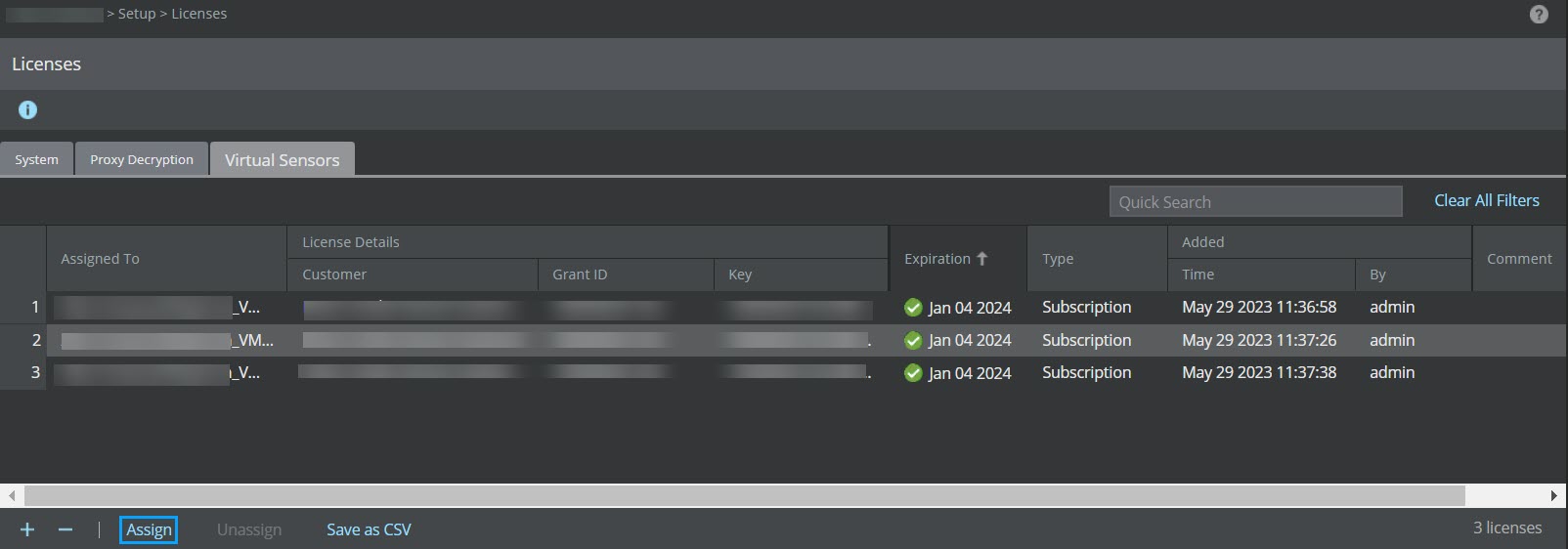Click Jan 04 2024 in row 1
This screenshot has height=549, width=1568.
[970, 308]
